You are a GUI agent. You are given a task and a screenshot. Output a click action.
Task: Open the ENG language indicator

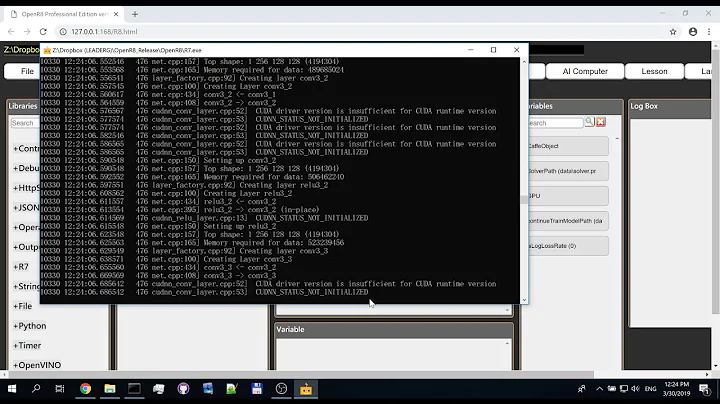651,389
